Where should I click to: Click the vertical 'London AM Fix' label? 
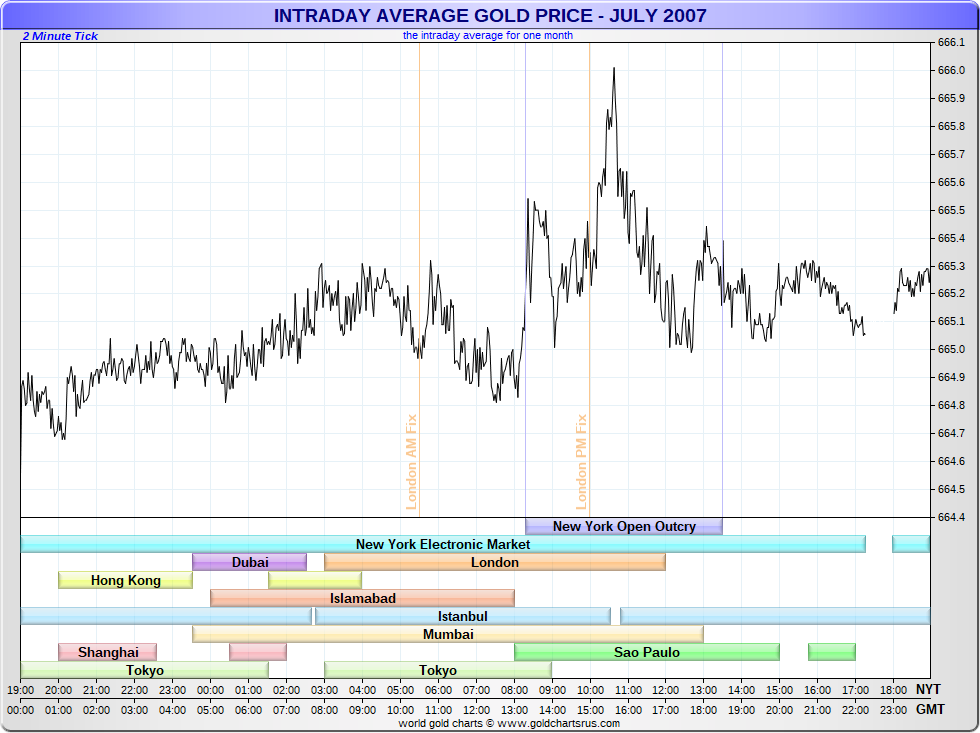pyautogui.click(x=411, y=462)
